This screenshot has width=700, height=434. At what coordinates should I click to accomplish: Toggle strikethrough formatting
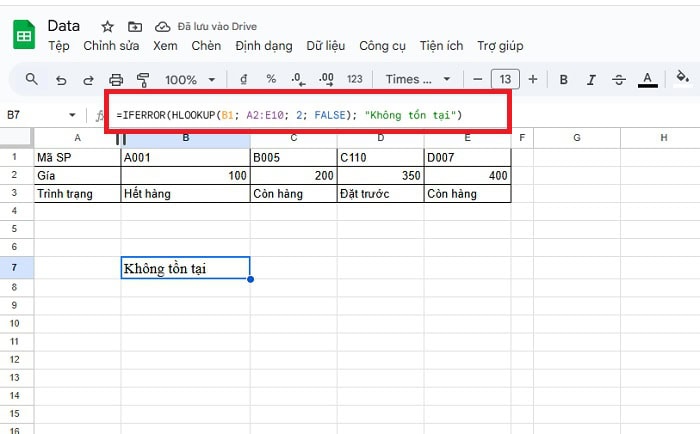click(x=619, y=79)
